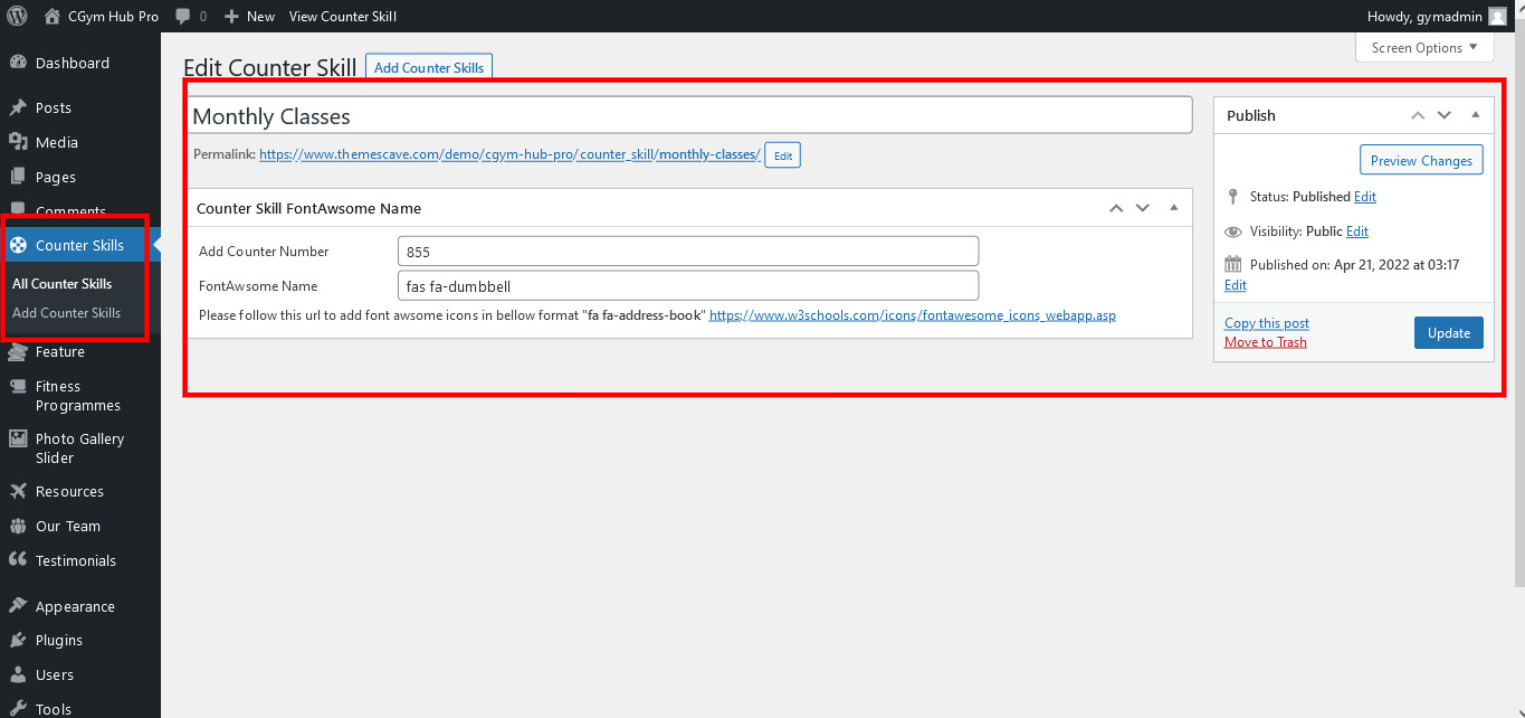Click the Posts pushpin icon
1525x718 pixels.
click(18, 108)
